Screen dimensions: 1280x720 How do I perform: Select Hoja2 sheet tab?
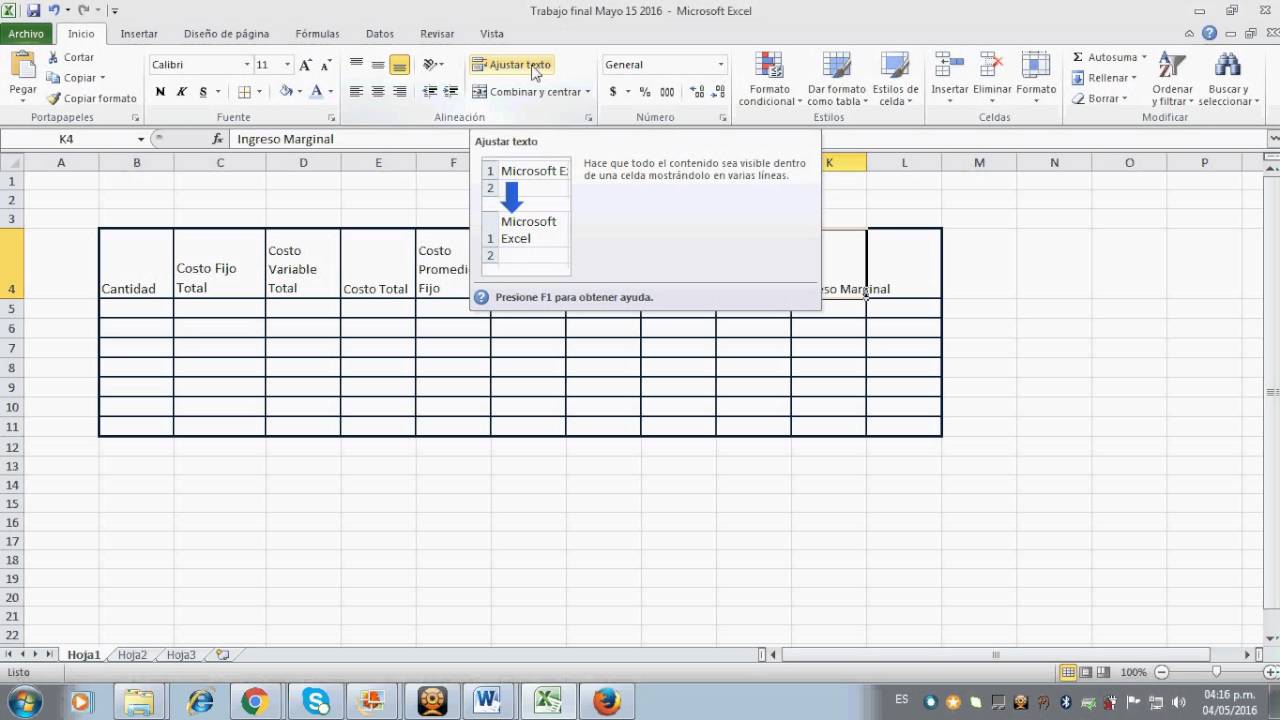132,655
